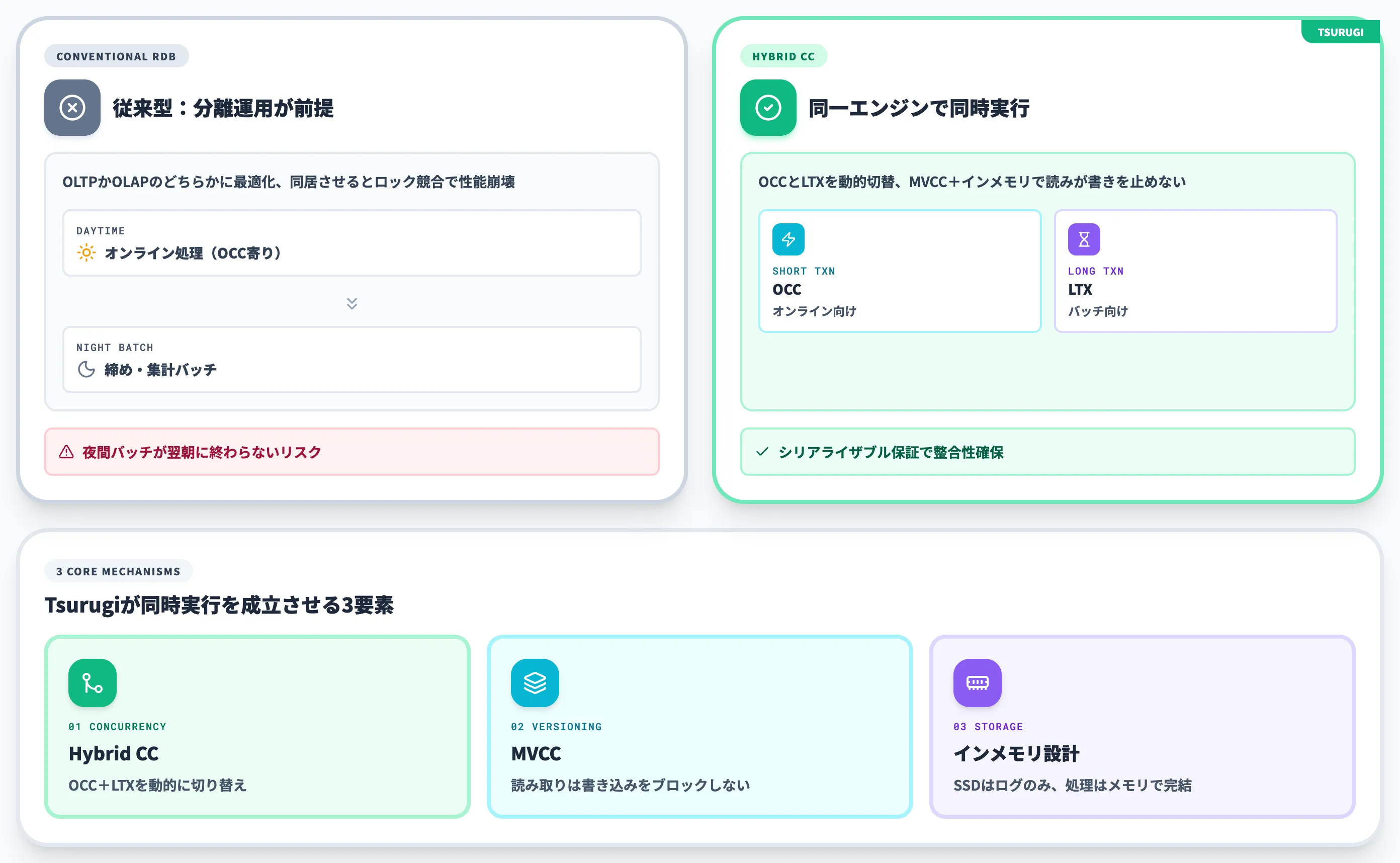This screenshot has height=863, width=1400.
Task: Select the NIGHT BATCH 締め・集計バッチ card
Action: (352, 360)
